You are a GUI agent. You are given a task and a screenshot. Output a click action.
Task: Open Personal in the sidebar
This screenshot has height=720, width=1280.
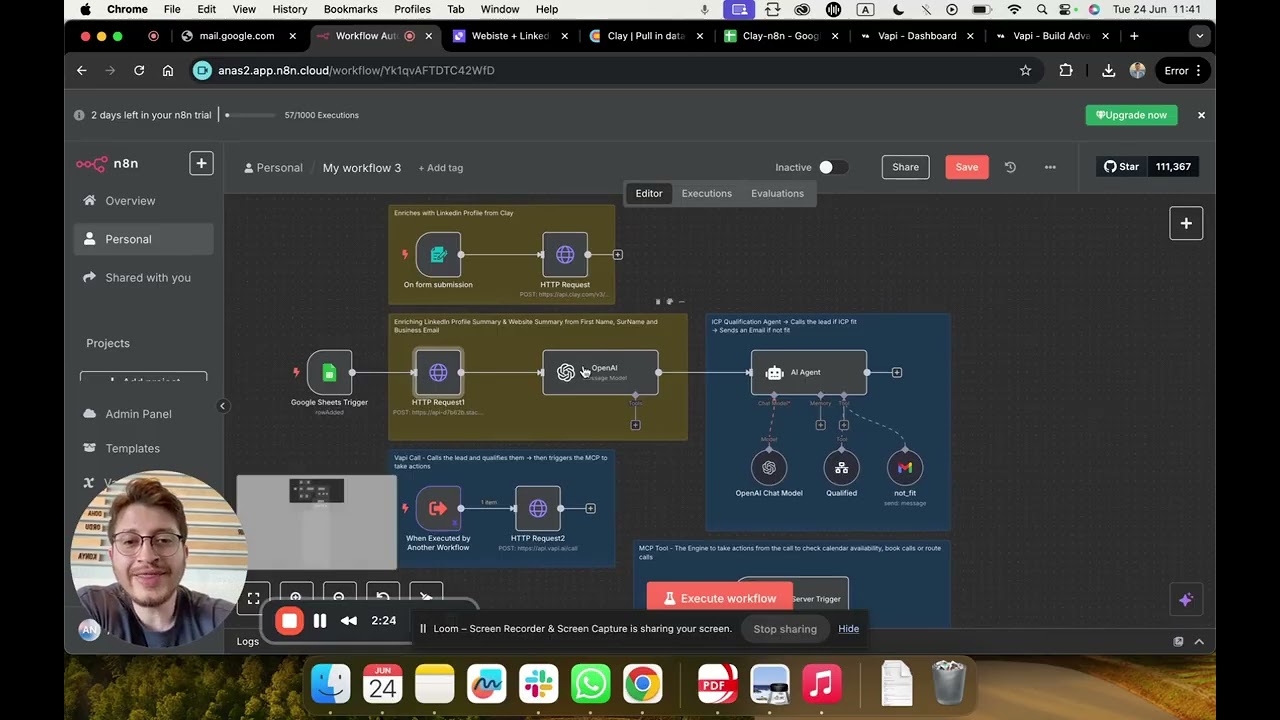143,239
